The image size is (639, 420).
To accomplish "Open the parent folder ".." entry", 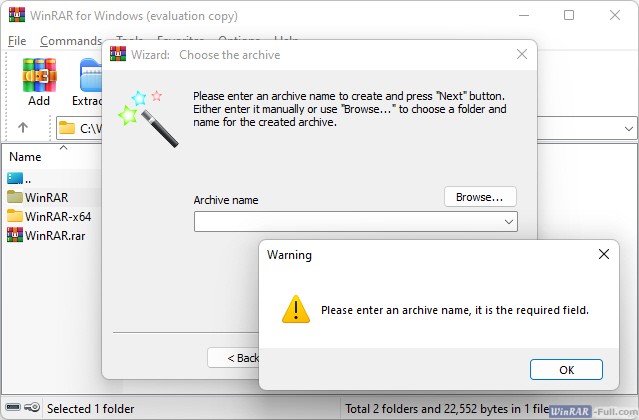I will [30, 178].
